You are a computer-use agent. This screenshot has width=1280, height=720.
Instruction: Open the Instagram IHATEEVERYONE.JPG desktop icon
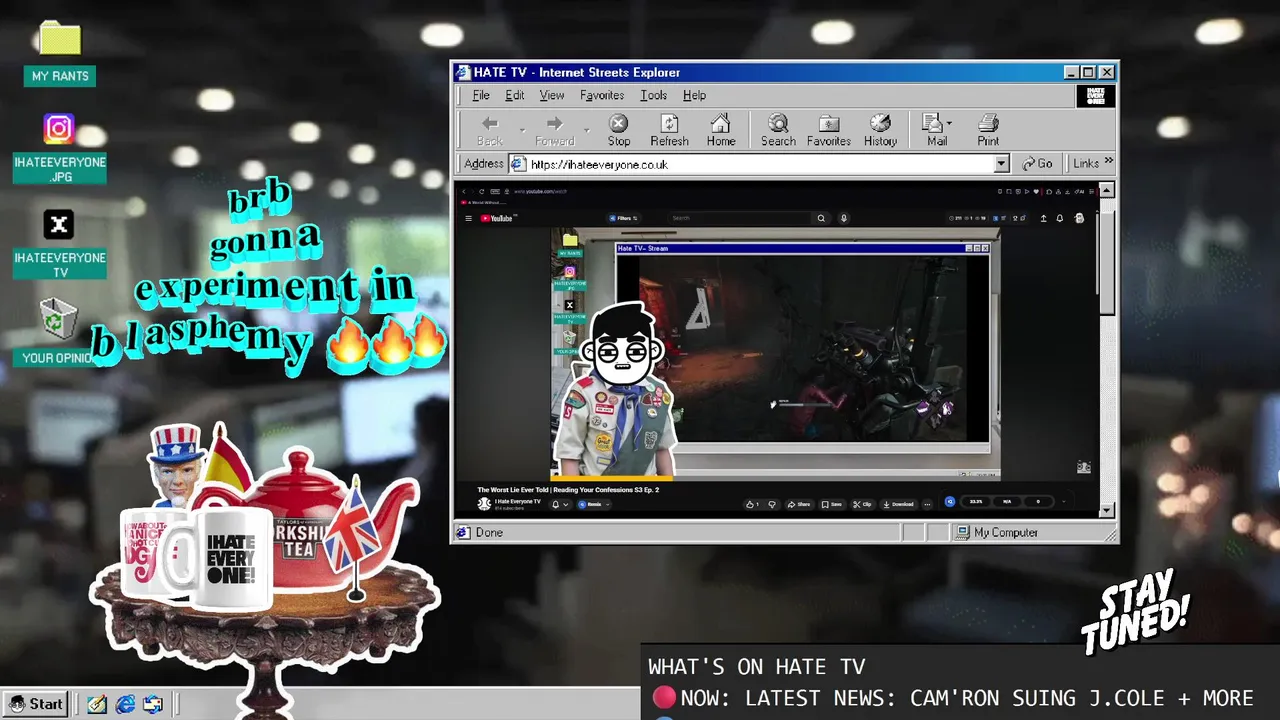tap(59, 129)
